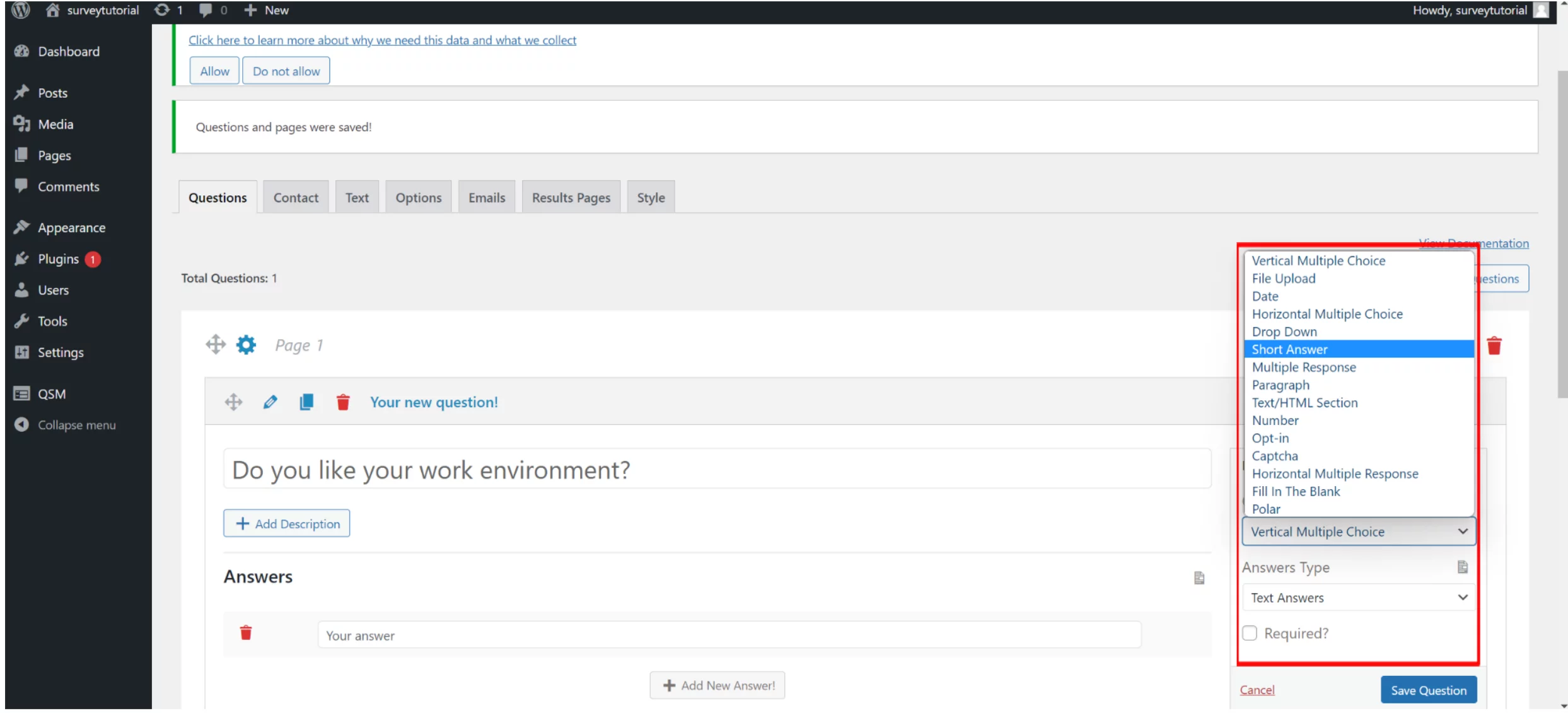Open Users in sidebar
The height and width of the screenshot is (713, 1568).
53,290
